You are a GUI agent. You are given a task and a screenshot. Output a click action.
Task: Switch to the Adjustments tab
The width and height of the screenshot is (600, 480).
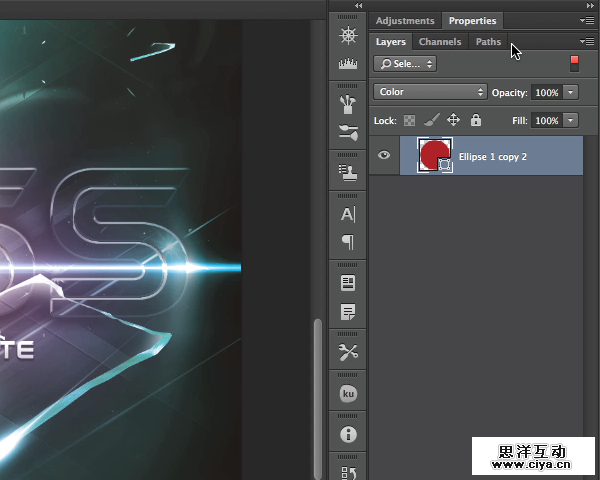pyautogui.click(x=405, y=21)
